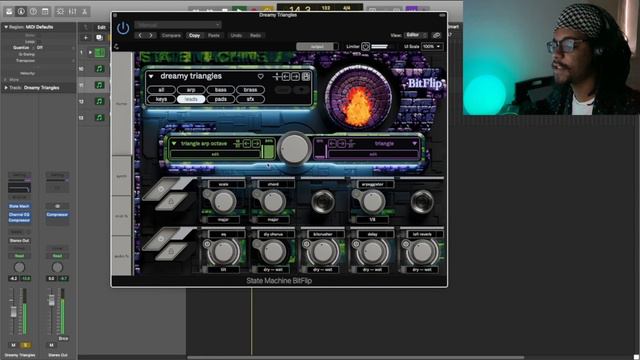Open the plugin settings preset dropdown
This screenshot has width=640, height=360.
coord(178,25)
